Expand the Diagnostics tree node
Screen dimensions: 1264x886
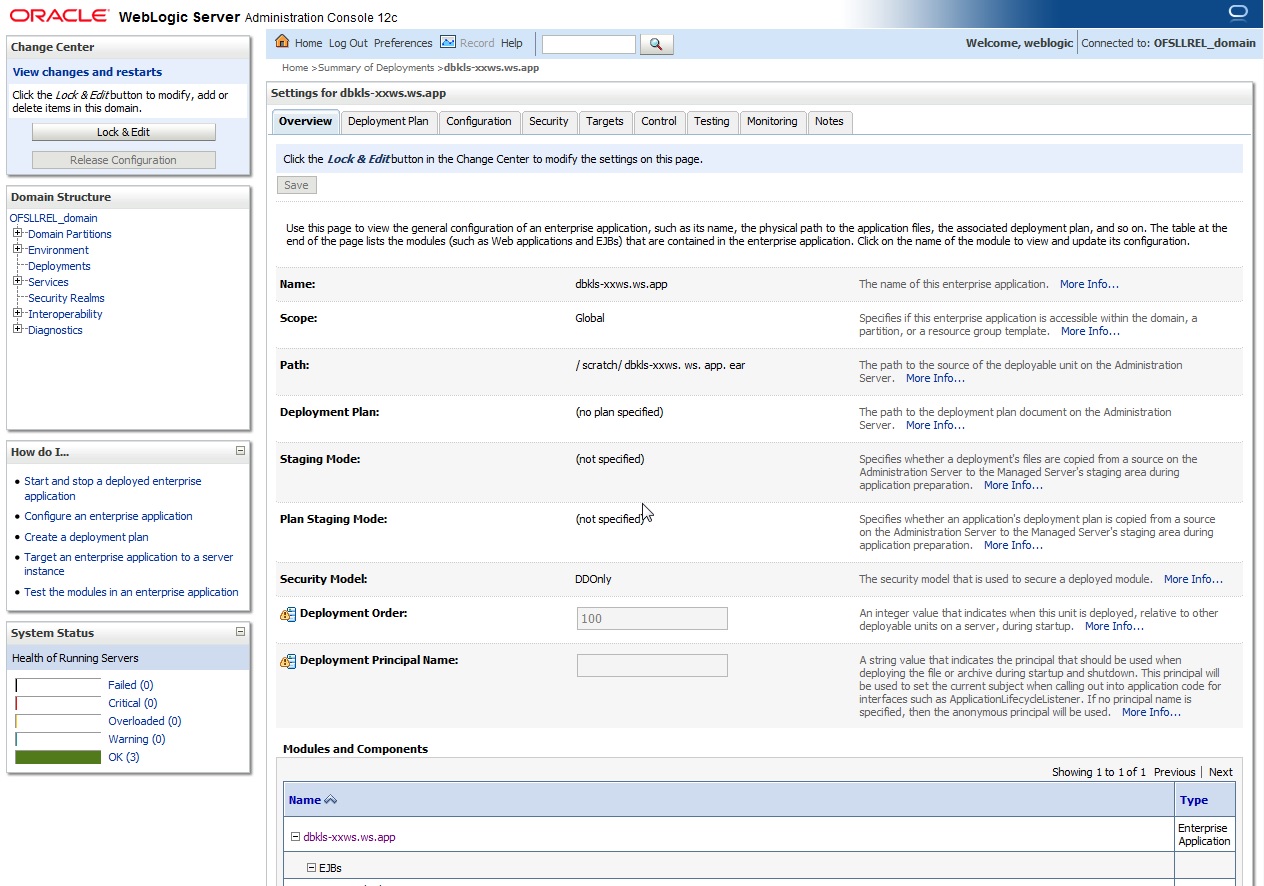click(x=18, y=329)
